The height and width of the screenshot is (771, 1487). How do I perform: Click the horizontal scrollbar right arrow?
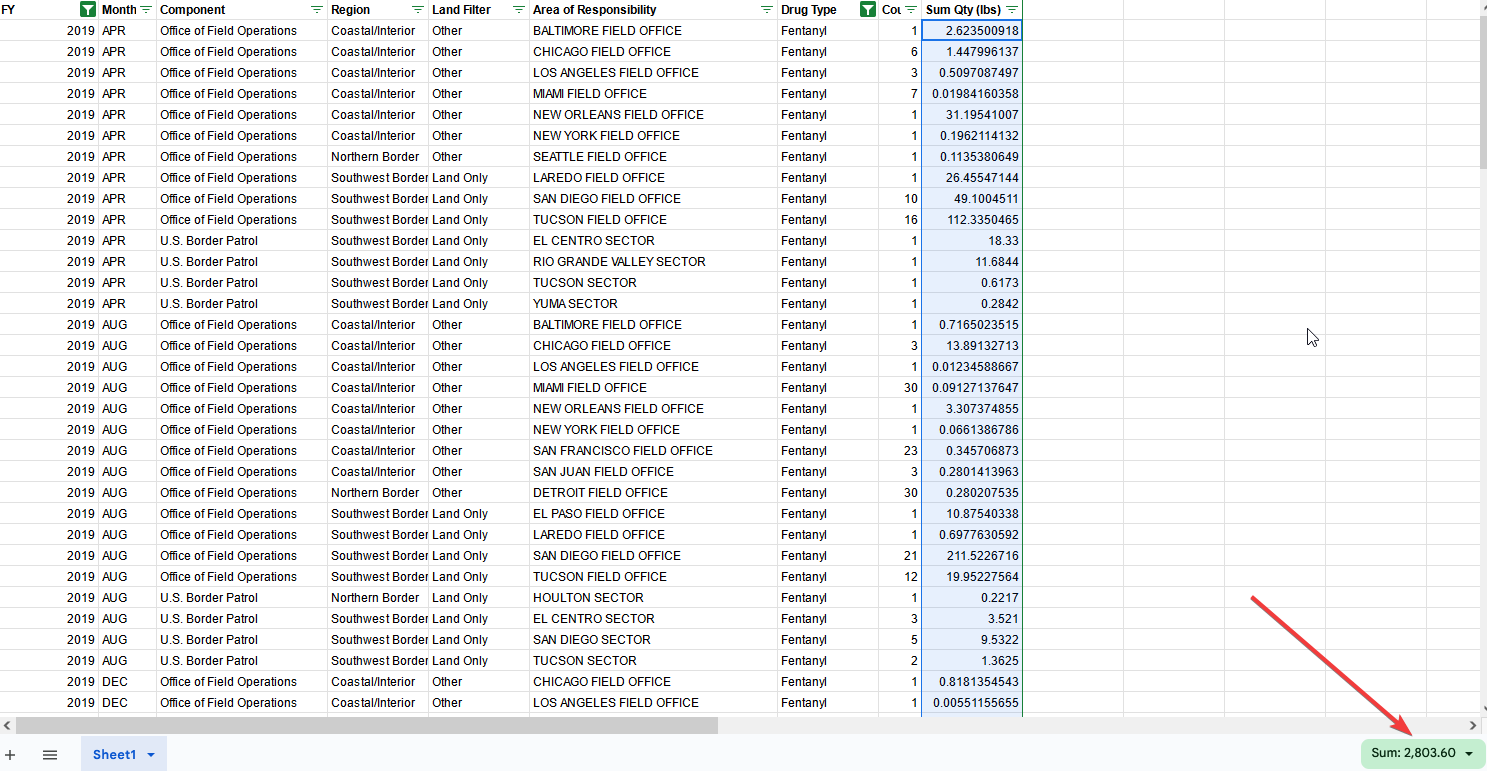[1472, 725]
